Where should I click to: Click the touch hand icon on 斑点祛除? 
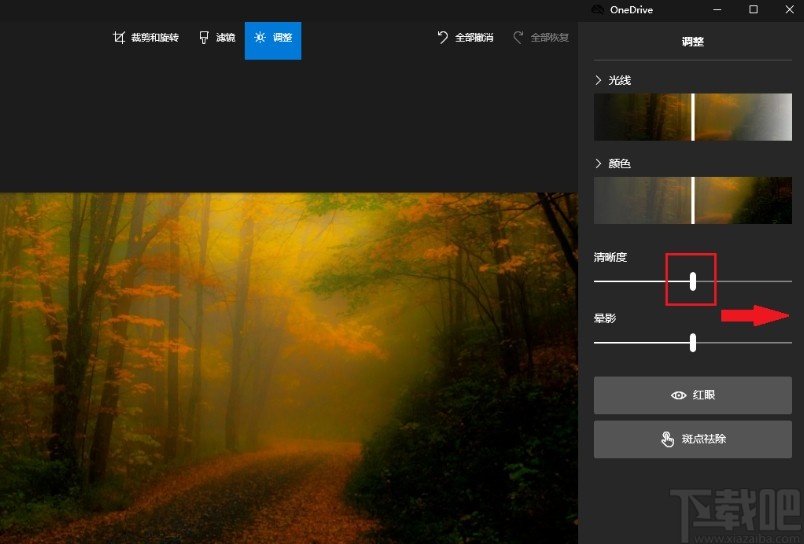667,439
